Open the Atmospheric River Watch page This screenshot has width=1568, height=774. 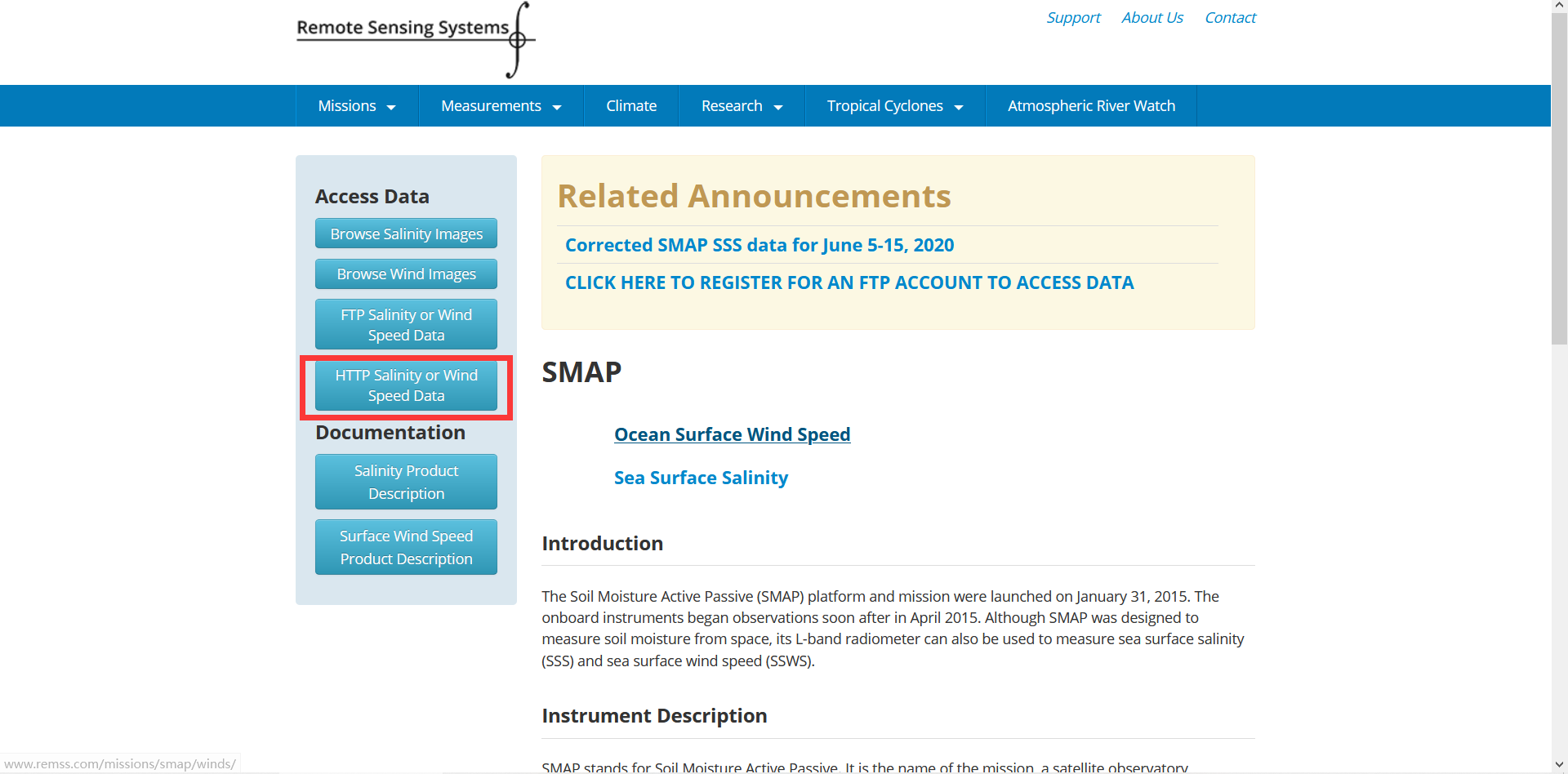tap(1091, 105)
